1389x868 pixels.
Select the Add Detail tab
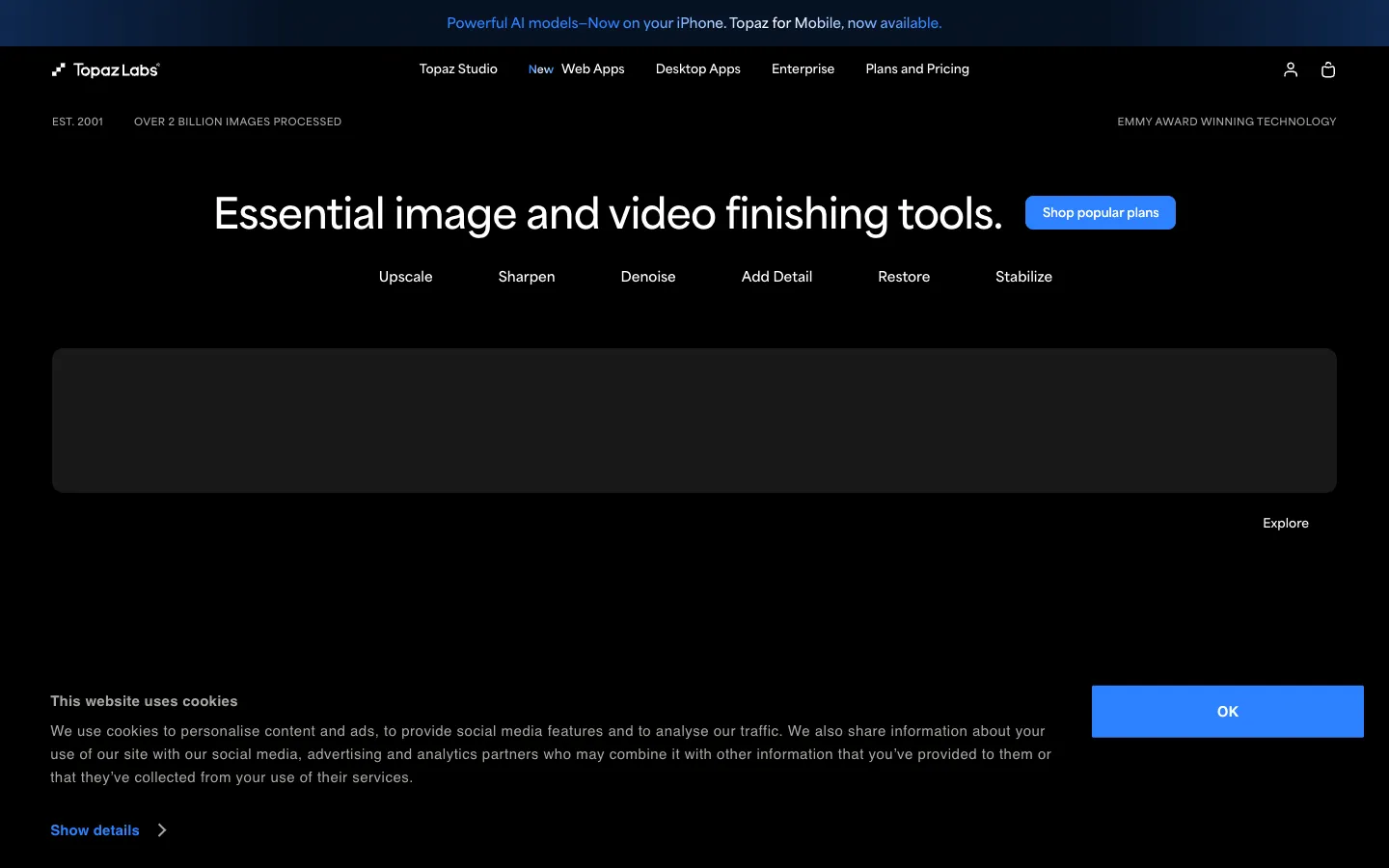click(776, 277)
